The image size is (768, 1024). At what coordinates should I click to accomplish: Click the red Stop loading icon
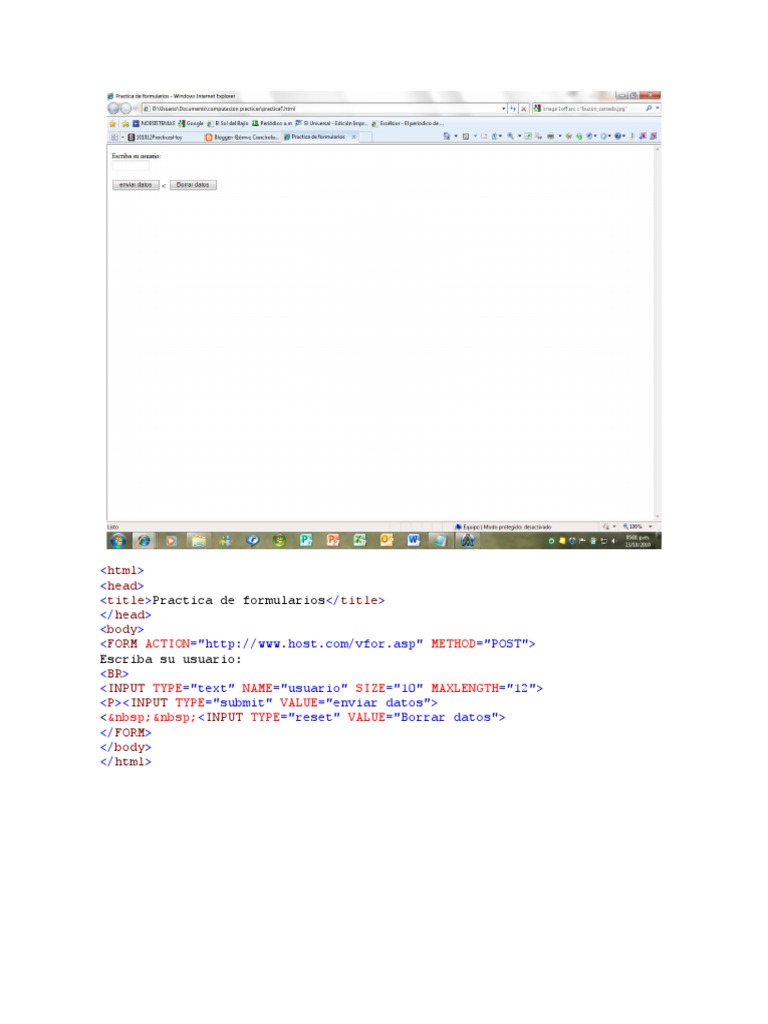pyautogui.click(x=523, y=108)
